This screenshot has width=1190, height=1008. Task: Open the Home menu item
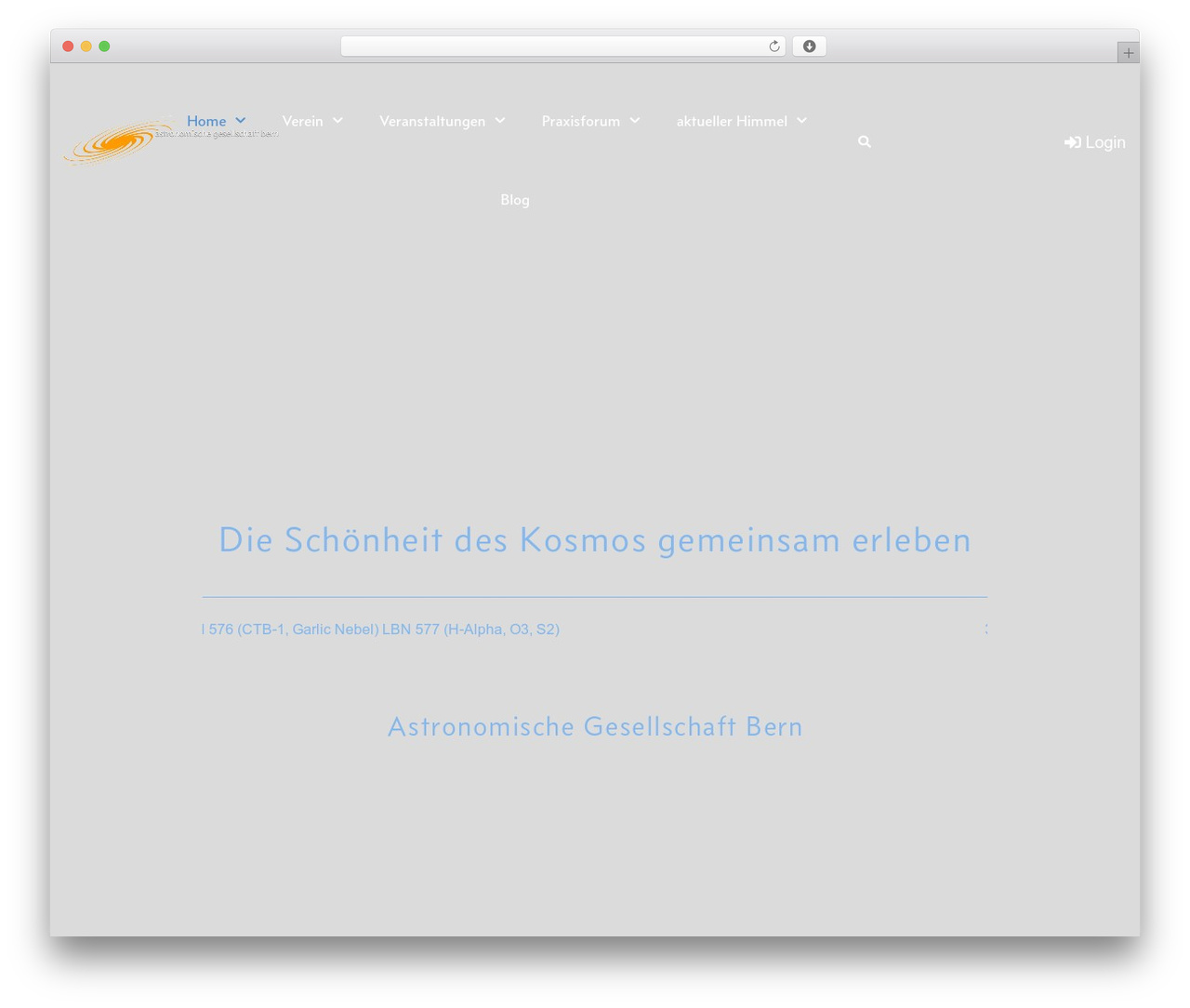pos(206,121)
